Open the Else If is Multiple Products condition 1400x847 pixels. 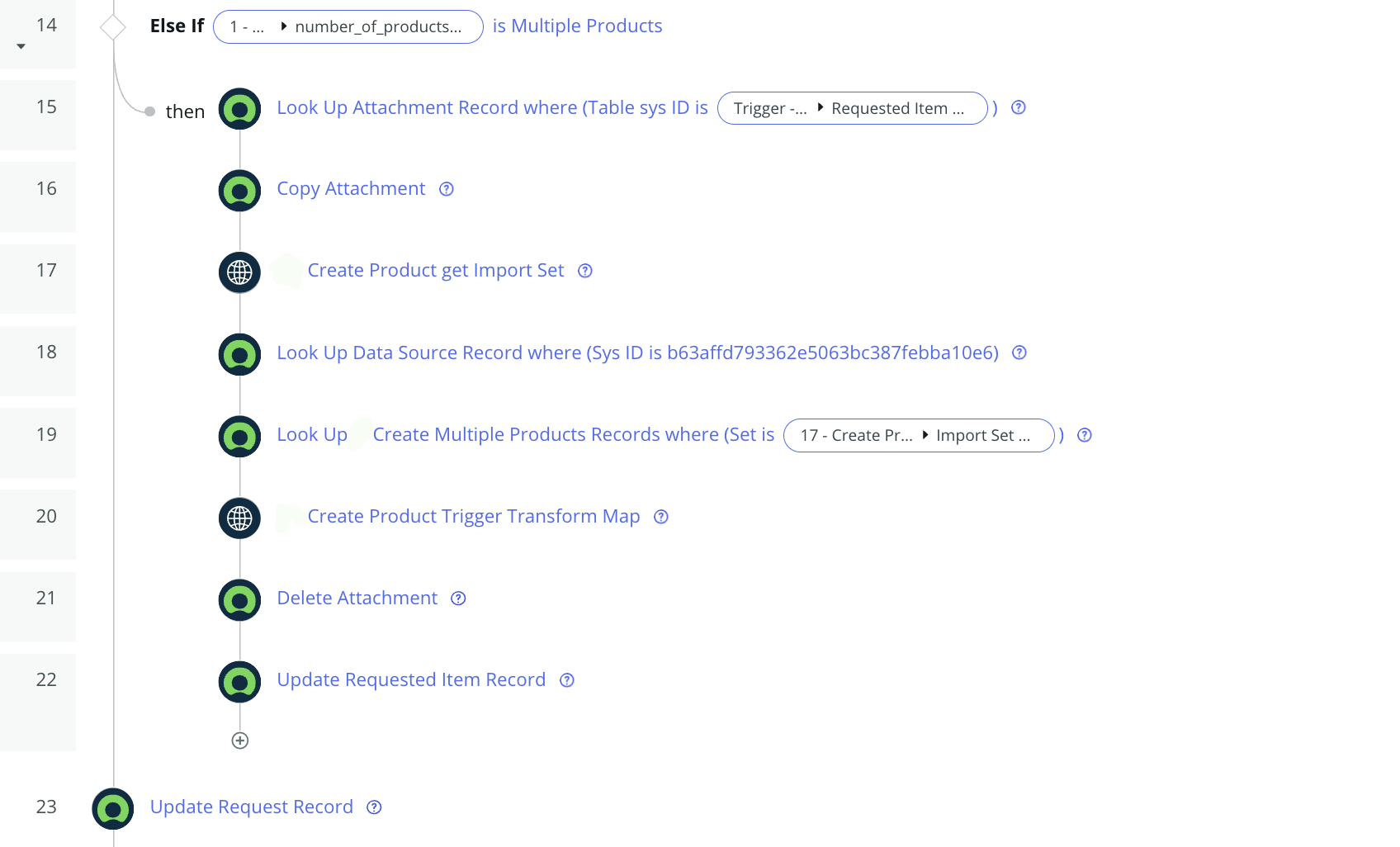tap(578, 26)
